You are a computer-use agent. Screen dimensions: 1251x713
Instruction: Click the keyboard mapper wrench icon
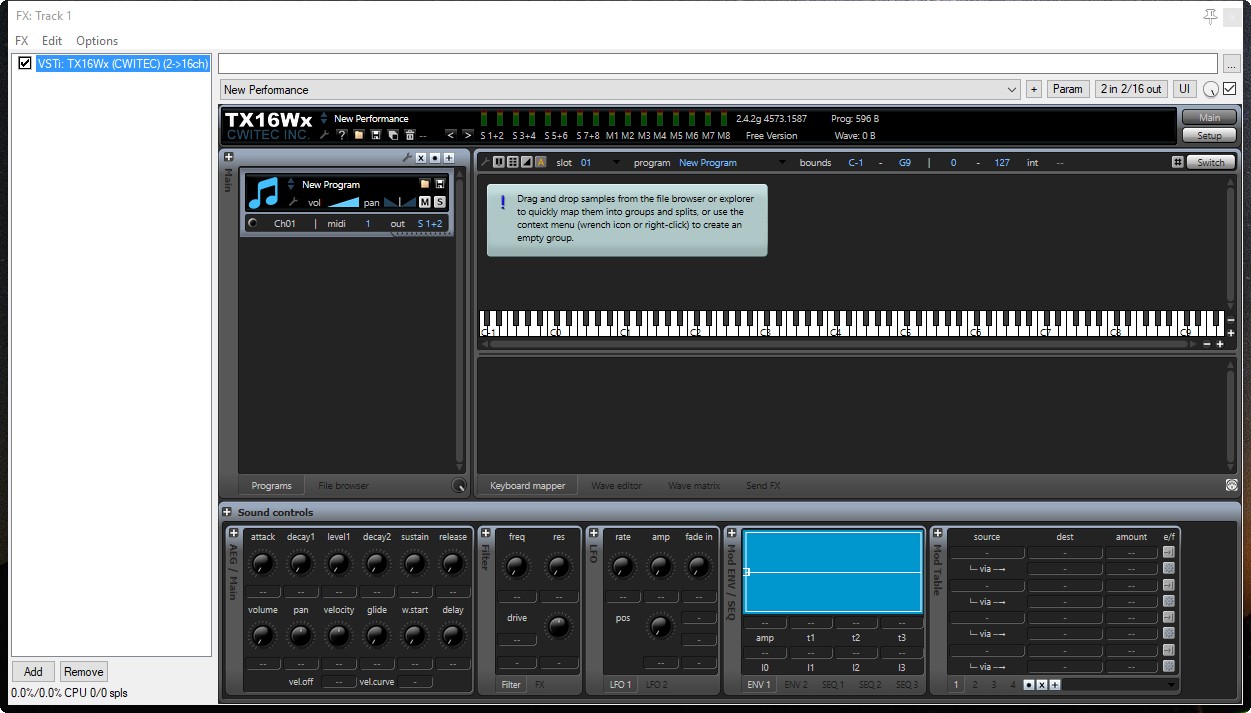tap(485, 162)
